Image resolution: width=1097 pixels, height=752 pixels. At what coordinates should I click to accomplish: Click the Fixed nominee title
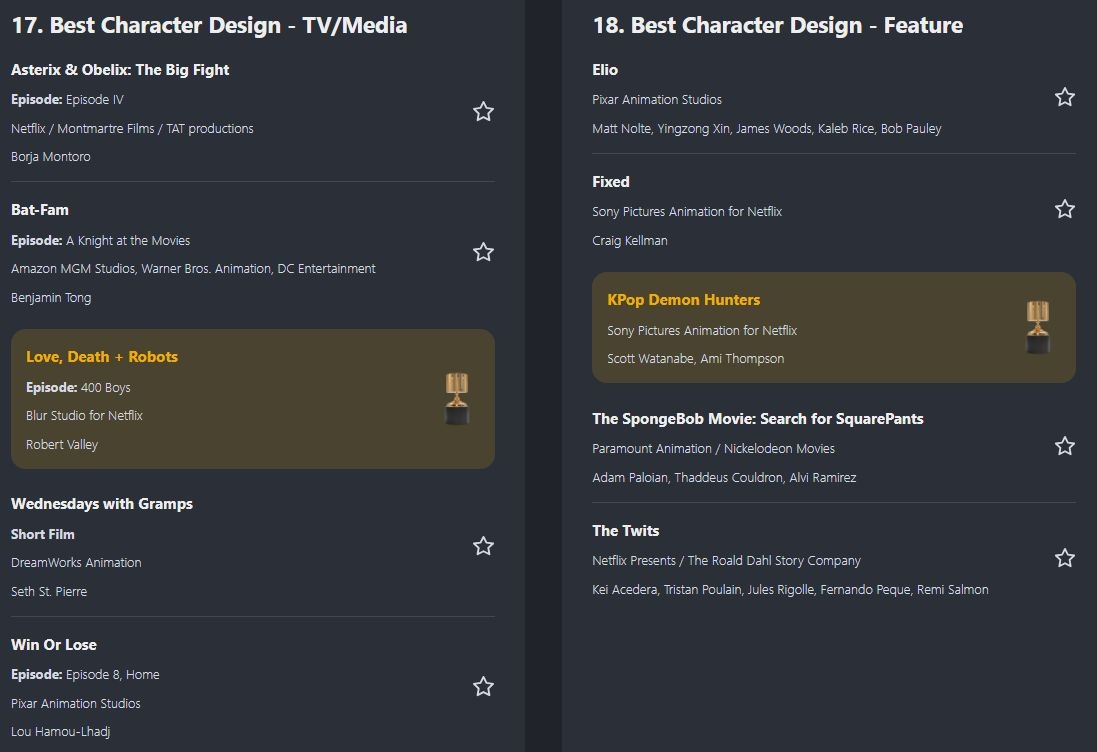610,182
